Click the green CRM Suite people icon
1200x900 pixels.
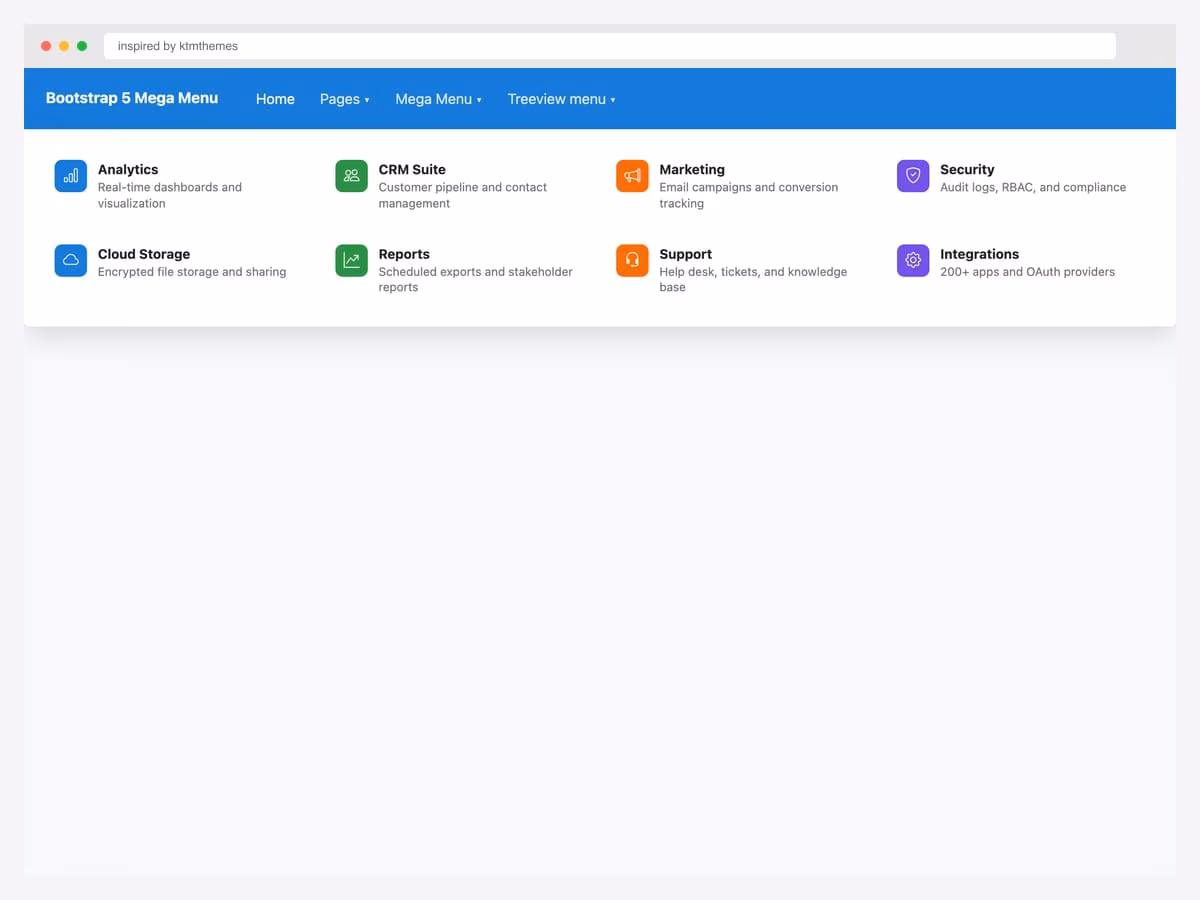click(351, 176)
